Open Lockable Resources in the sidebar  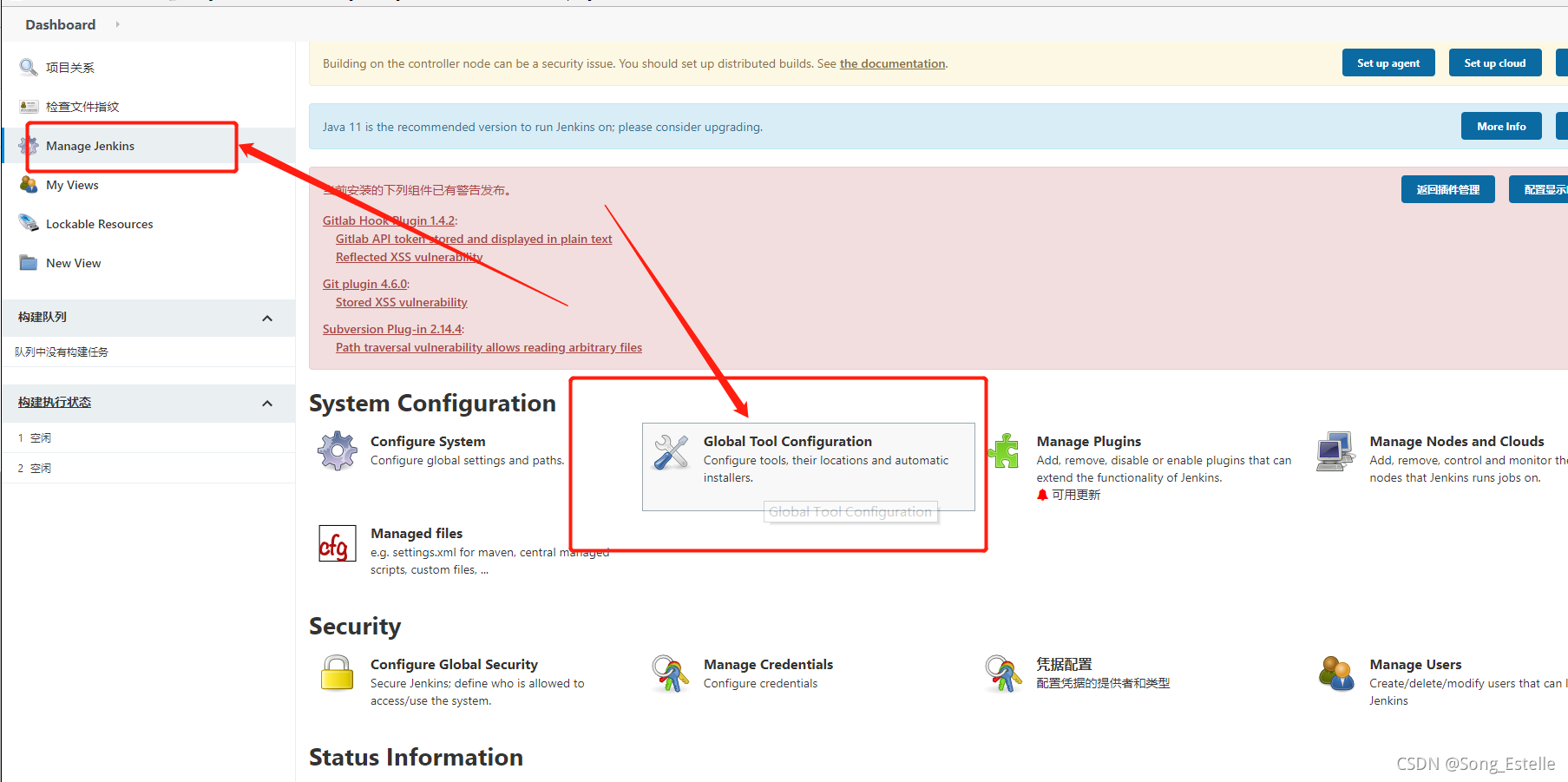click(99, 224)
